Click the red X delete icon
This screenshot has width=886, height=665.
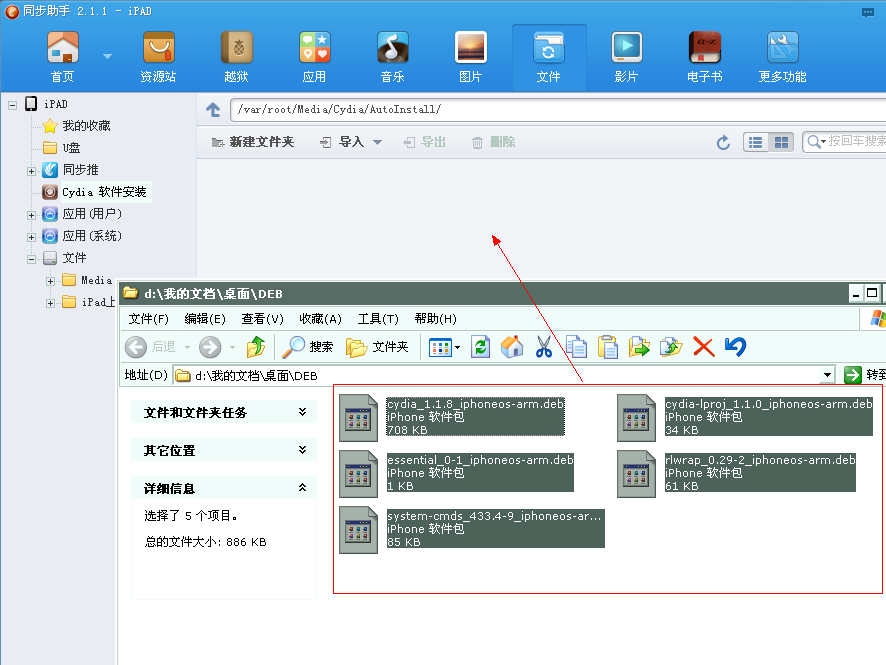pos(703,347)
